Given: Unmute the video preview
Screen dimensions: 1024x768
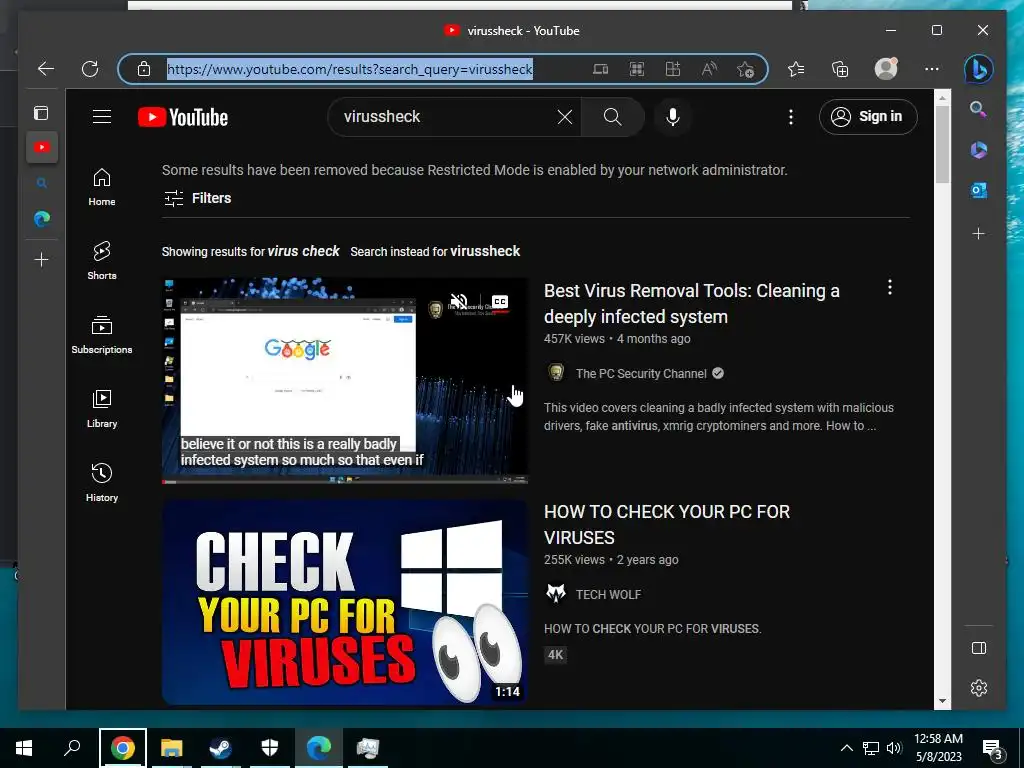Looking at the screenshot, I should pyautogui.click(x=458, y=302).
